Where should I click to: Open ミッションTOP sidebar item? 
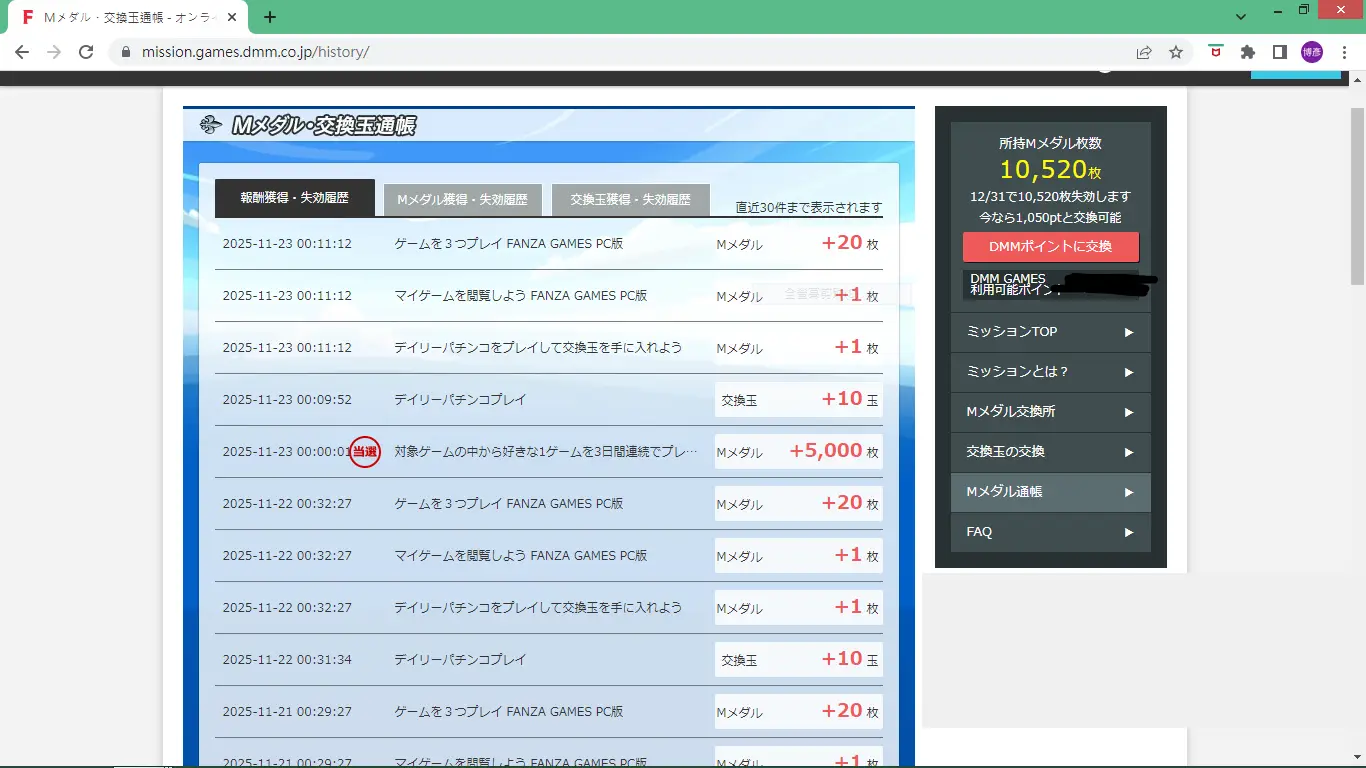tap(1050, 332)
